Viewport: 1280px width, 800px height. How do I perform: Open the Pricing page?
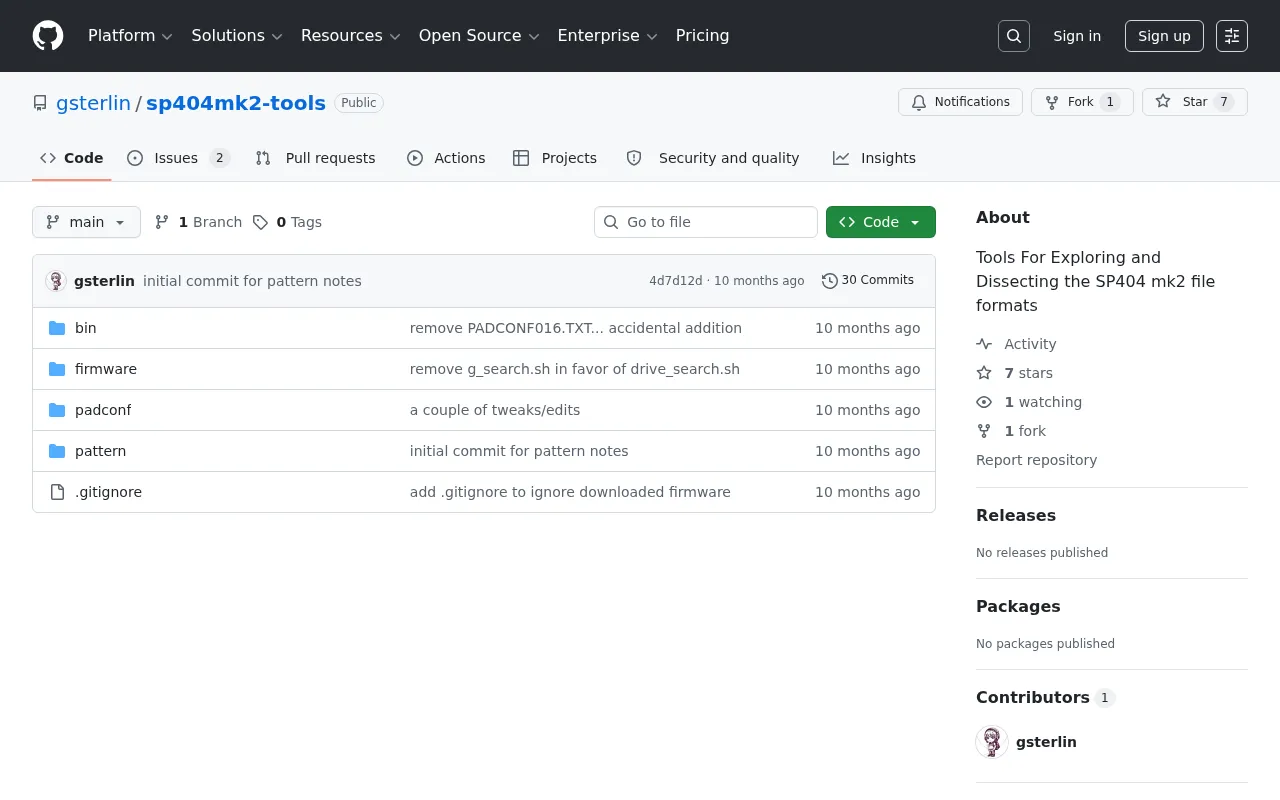pos(702,36)
